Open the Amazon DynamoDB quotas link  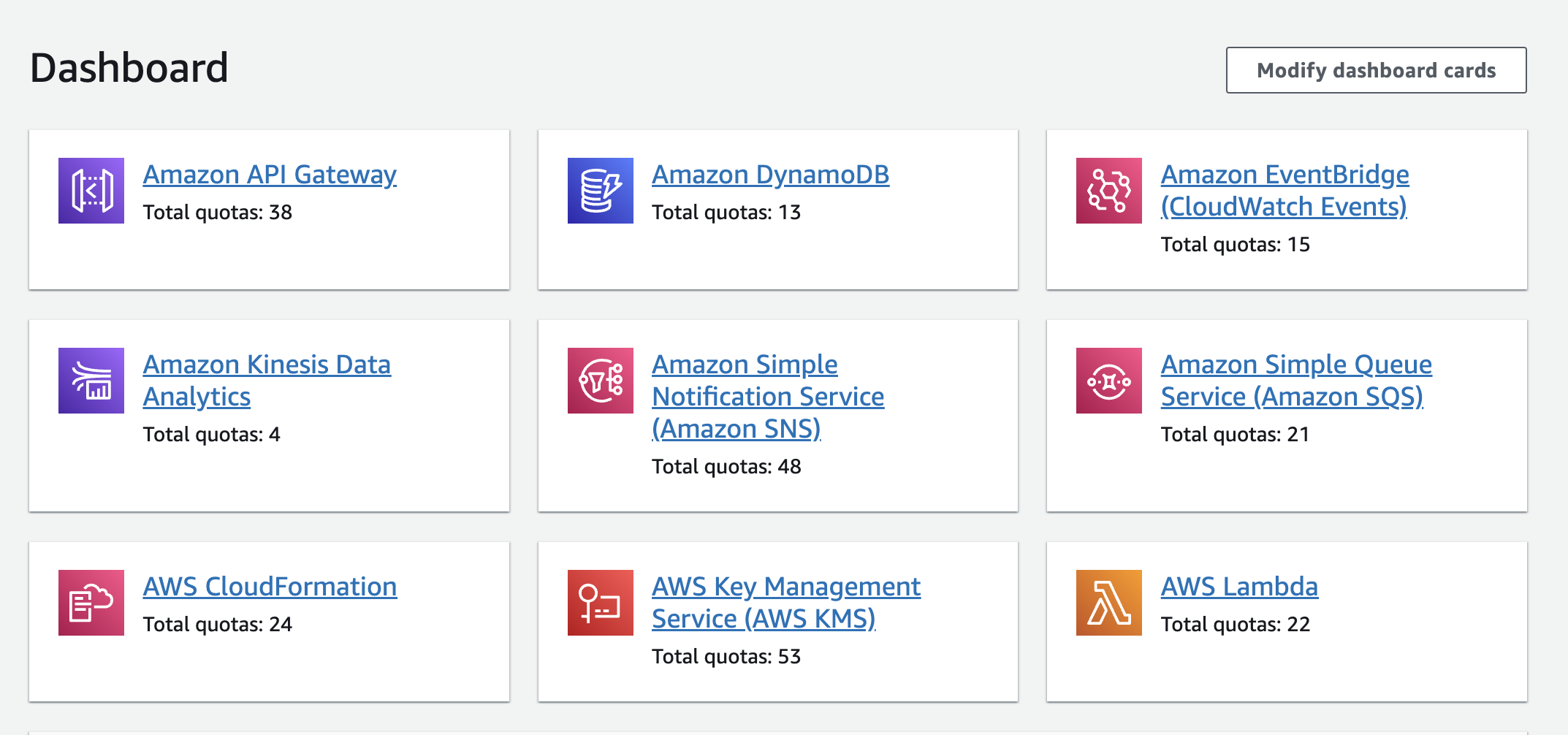(x=771, y=175)
